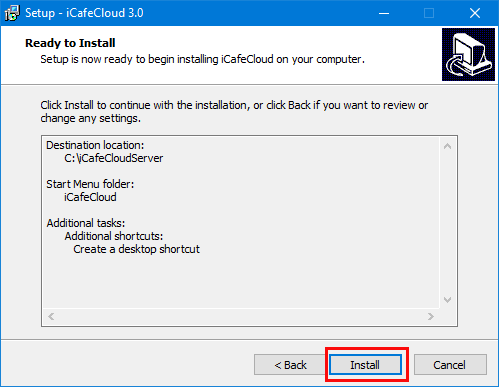Click the "Create a desktop shortcut" line
Viewport: 499px width, 387px height.
click(x=136, y=249)
